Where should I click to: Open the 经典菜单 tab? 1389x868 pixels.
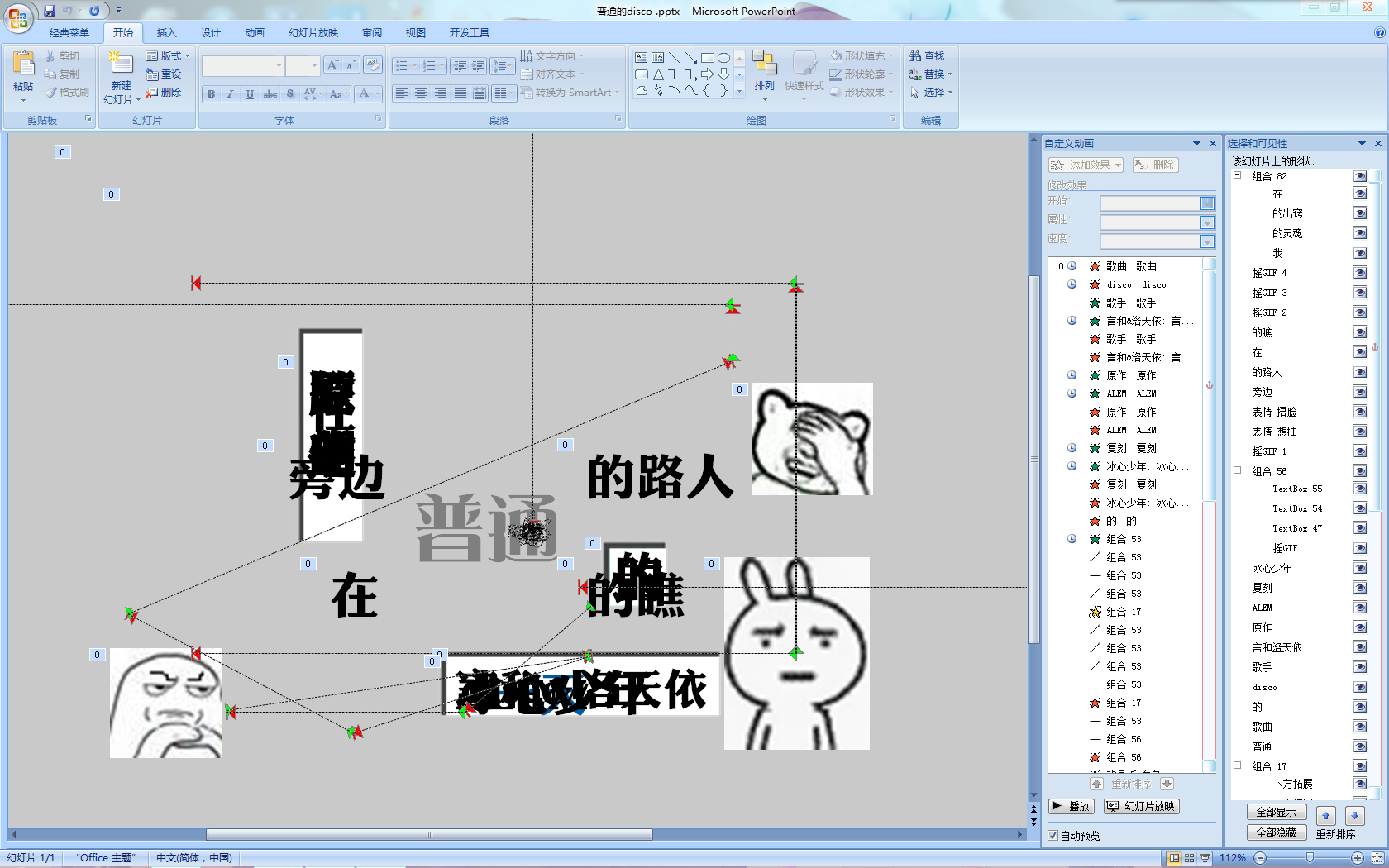(x=69, y=33)
